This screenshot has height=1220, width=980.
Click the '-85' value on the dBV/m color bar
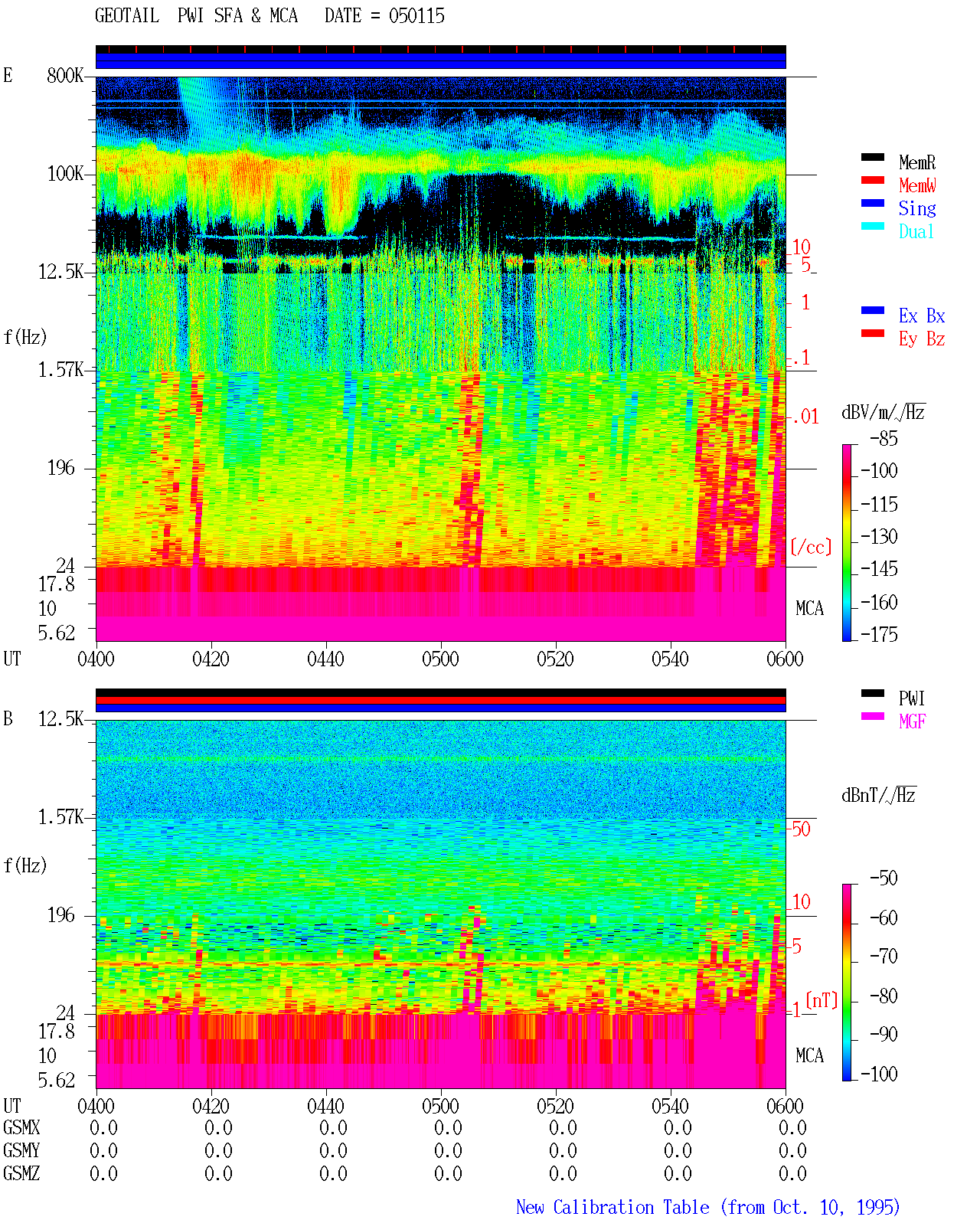click(x=884, y=439)
